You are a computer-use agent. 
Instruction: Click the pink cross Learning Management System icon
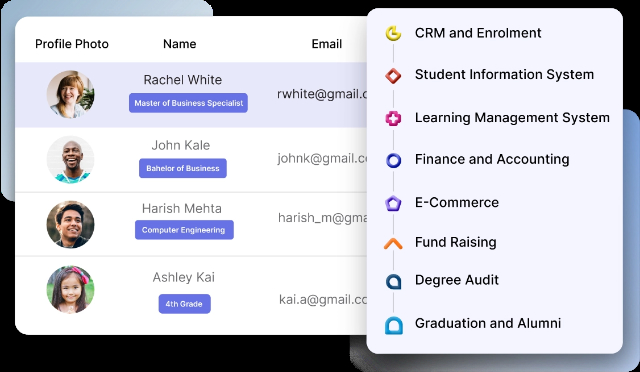[393, 118]
